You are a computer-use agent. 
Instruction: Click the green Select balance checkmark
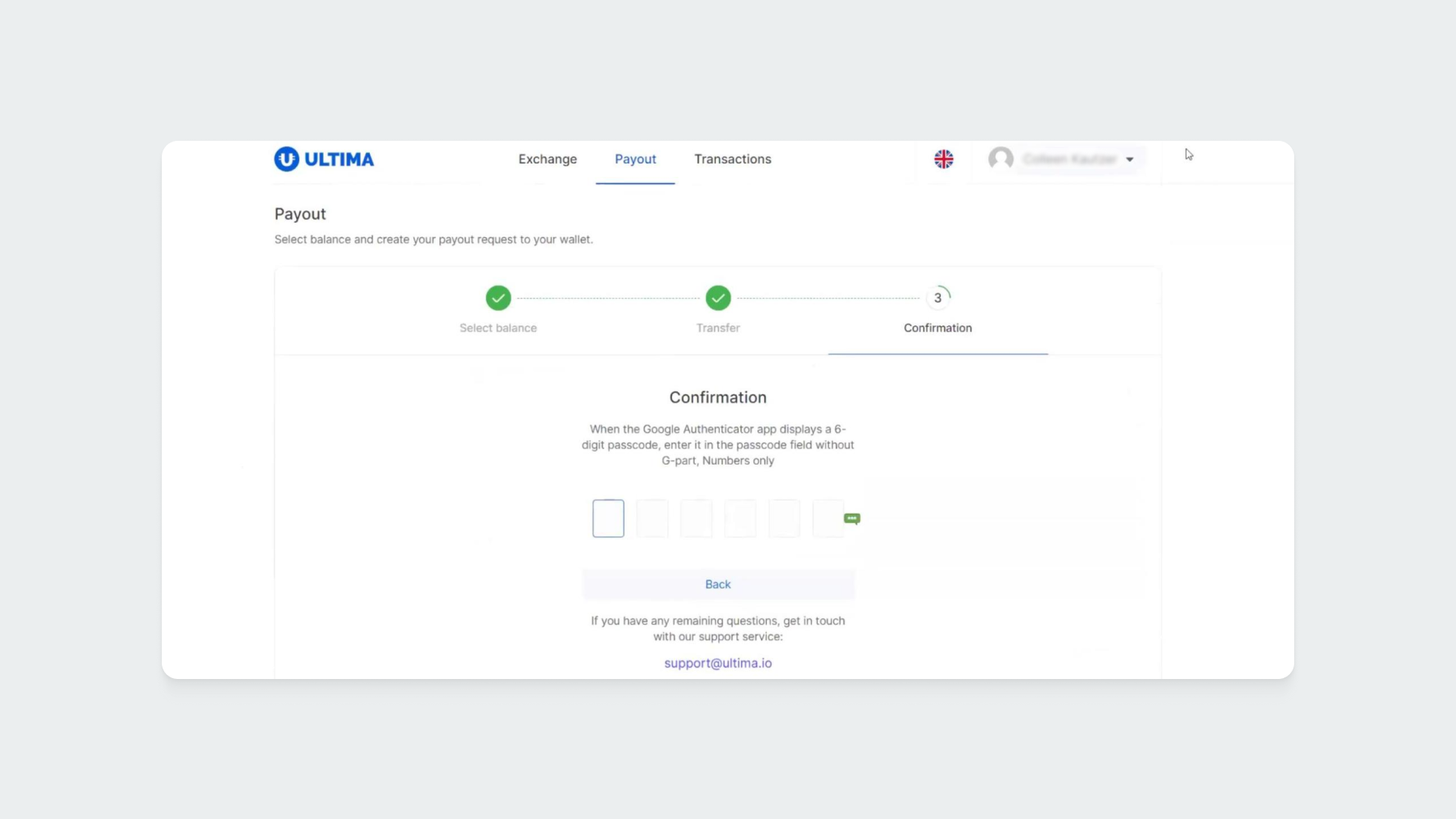[x=498, y=298]
